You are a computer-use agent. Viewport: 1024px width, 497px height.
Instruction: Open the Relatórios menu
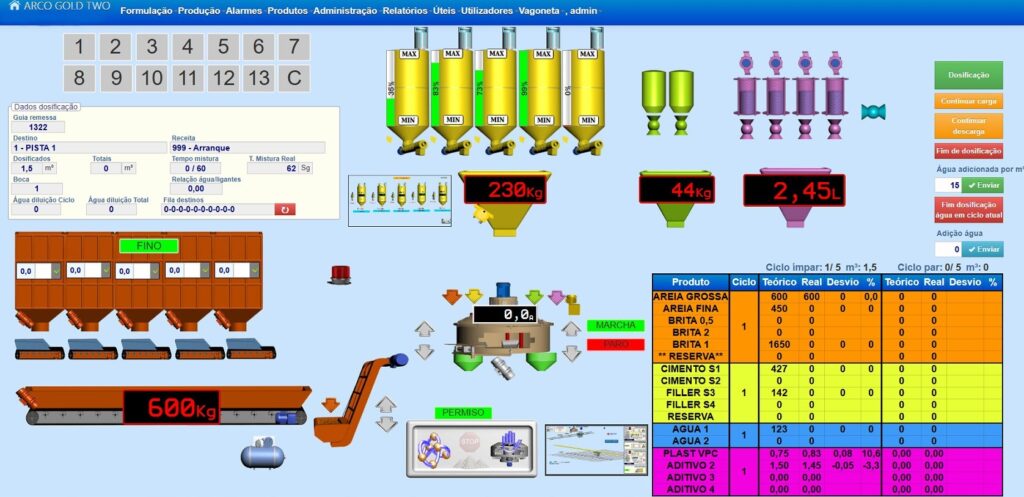(x=405, y=10)
